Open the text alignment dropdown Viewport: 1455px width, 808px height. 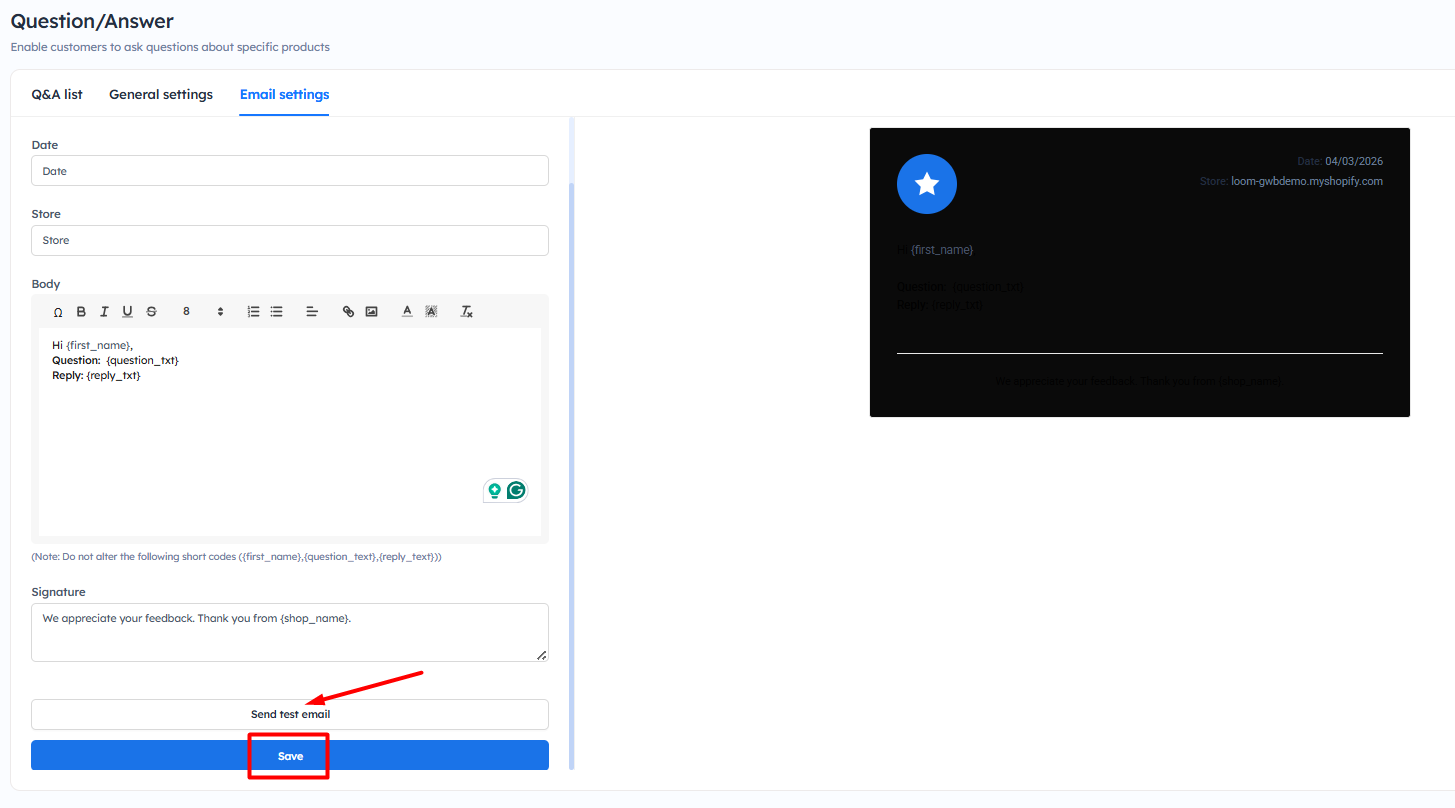[312, 312]
